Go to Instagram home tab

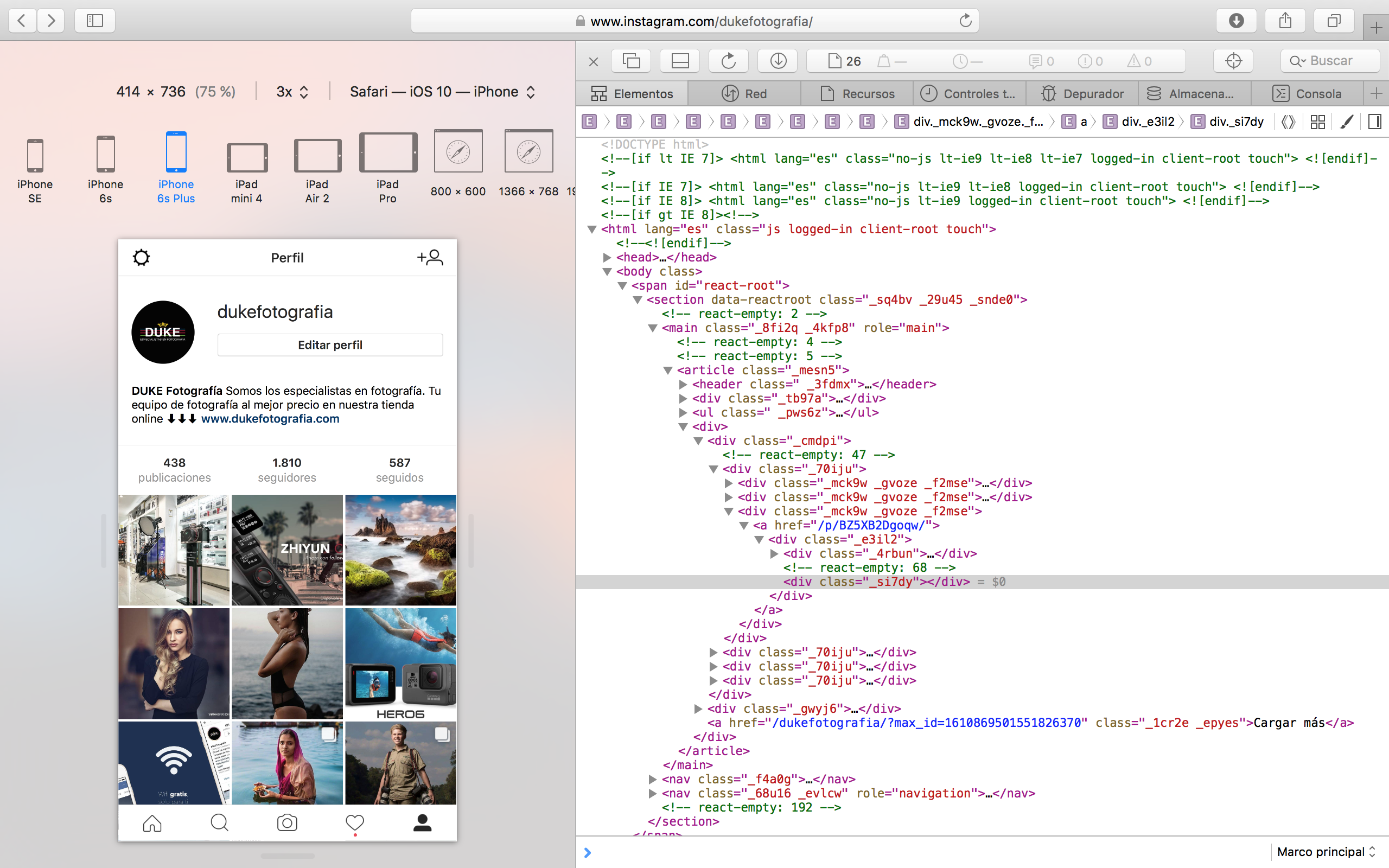[152, 823]
